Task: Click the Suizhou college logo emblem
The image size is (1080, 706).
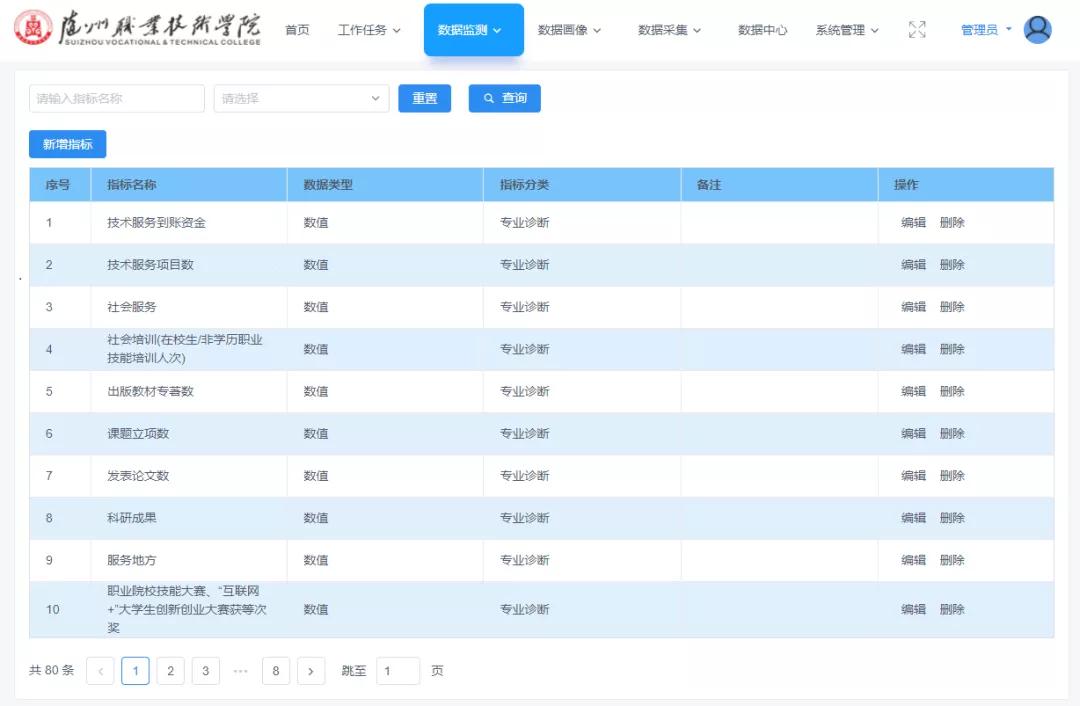Action: (33, 29)
